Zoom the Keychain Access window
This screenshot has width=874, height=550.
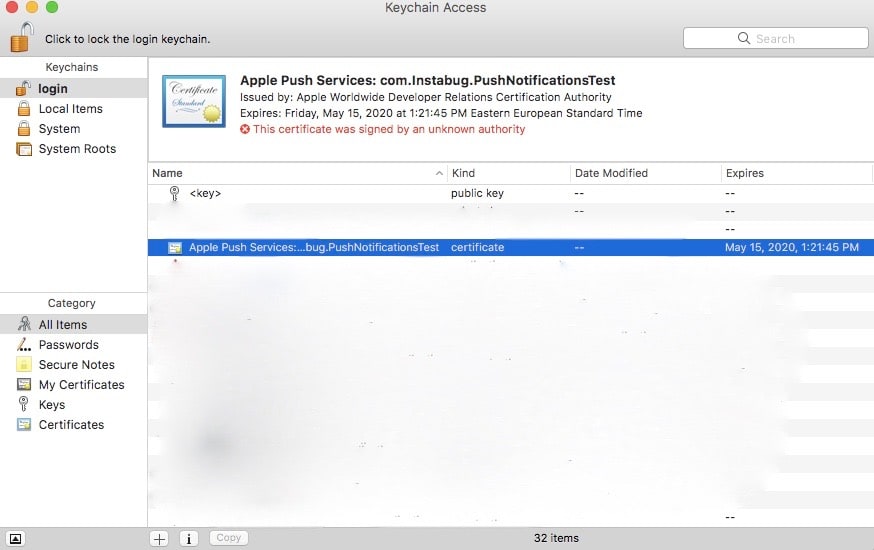pyautogui.click(x=52, y=7)
